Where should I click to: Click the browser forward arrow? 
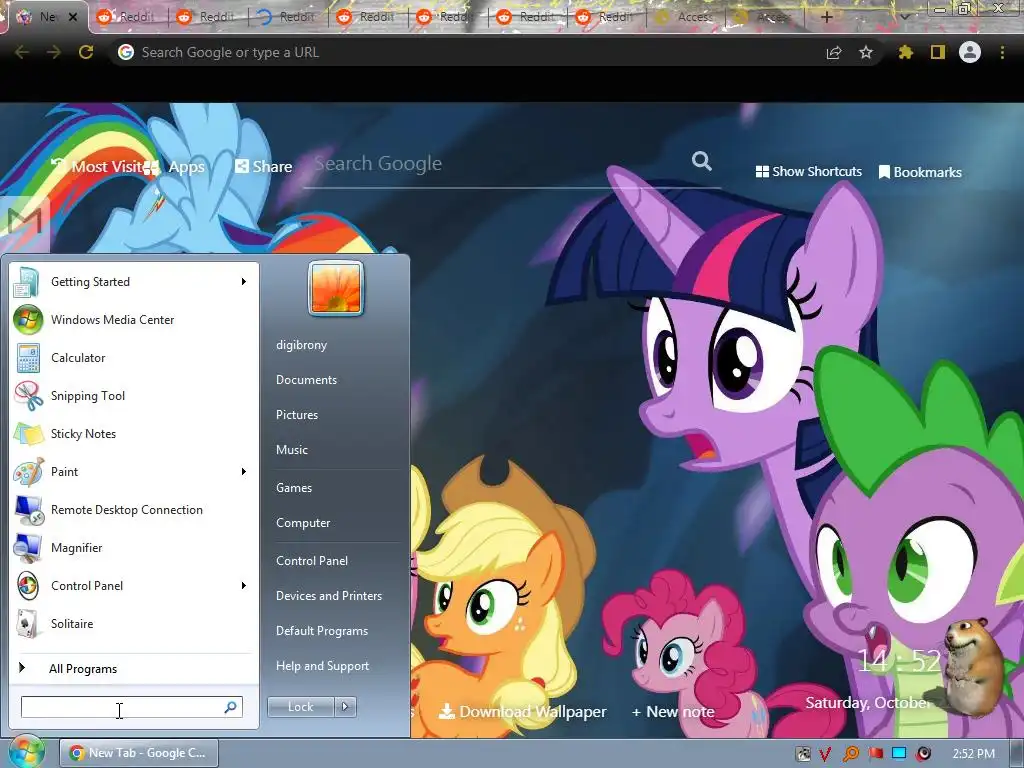pos(54,52)
